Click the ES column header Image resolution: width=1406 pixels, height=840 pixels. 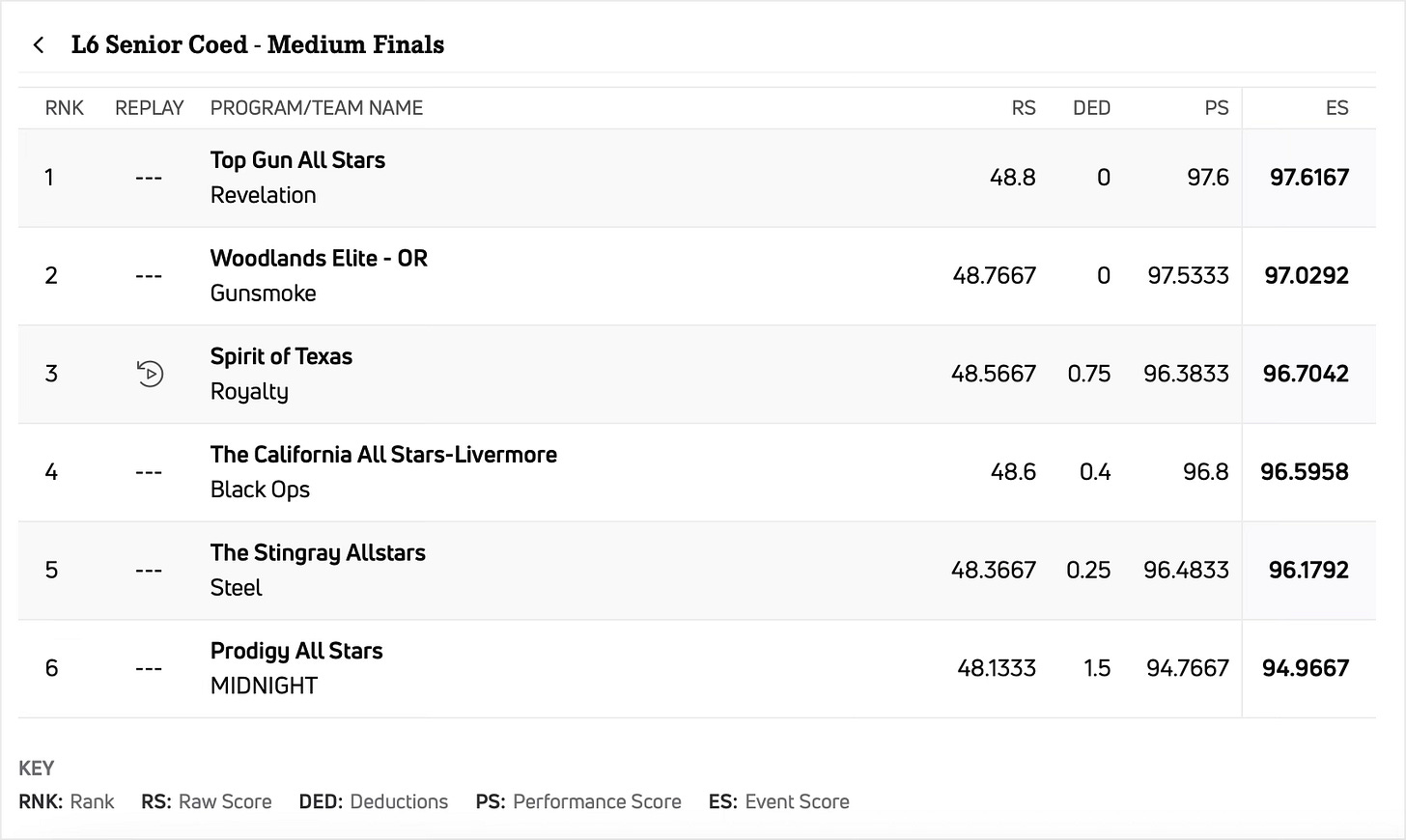tap(1336, 108)
